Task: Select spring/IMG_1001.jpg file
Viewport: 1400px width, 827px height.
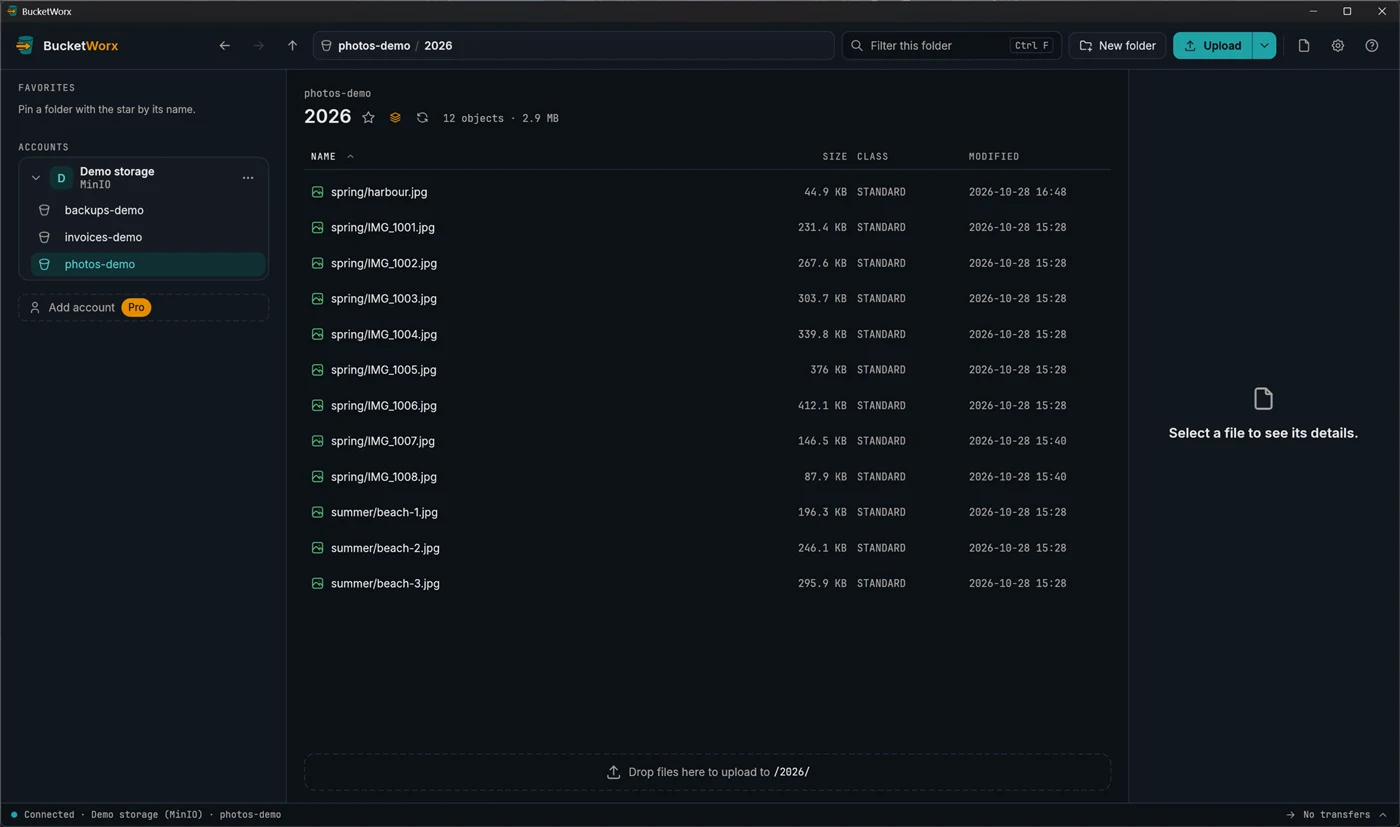Action: click(x=707, y=227)
